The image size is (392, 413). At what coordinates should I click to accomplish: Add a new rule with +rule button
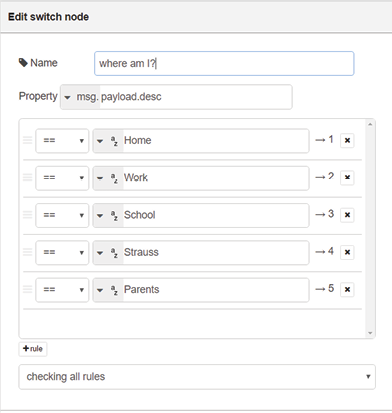(33, 349)
